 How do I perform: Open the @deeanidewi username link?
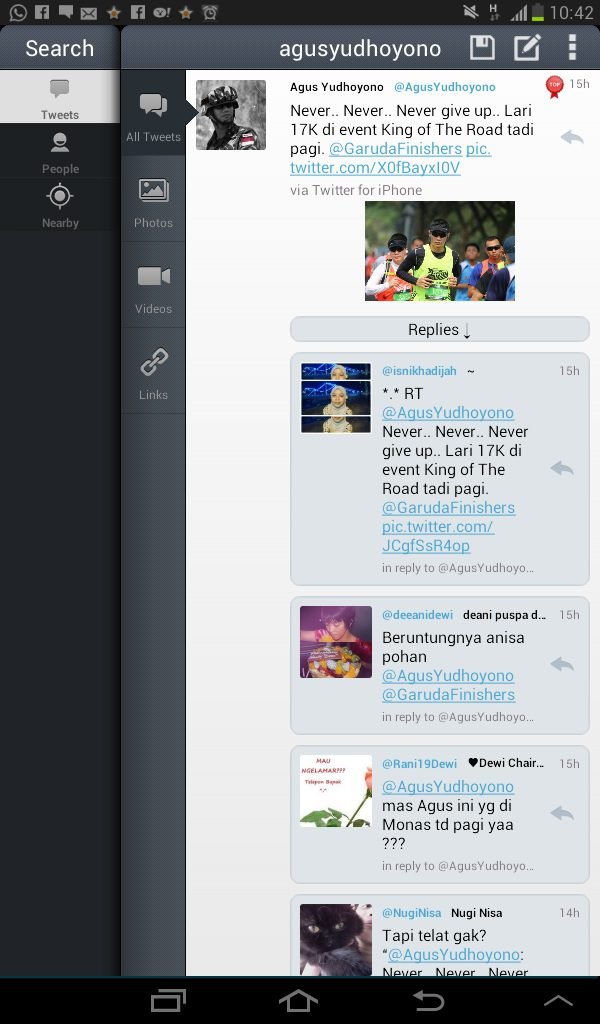pyautogui.click(x=417, y=615)
